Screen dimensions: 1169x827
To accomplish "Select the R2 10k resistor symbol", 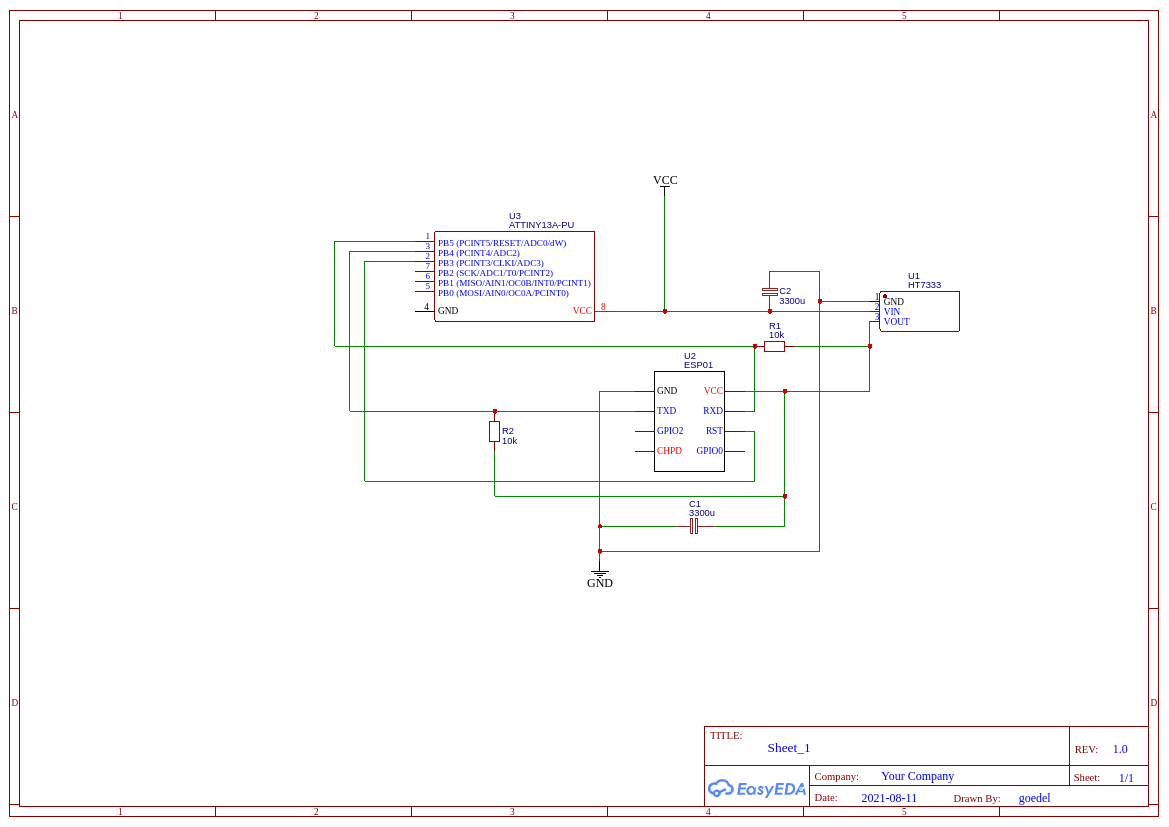I will point(494,431).
